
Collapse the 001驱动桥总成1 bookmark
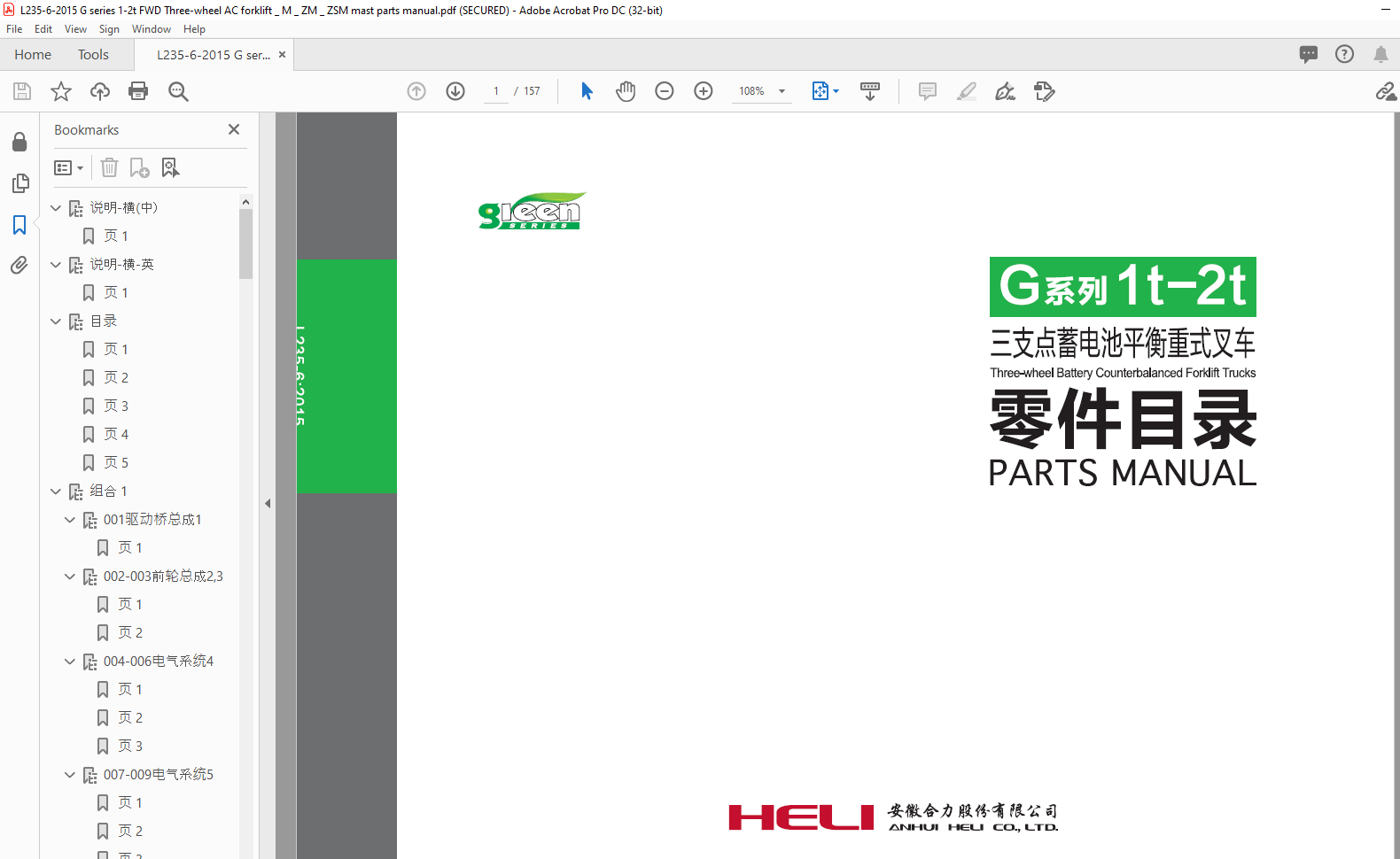click(x=70, y=520)
